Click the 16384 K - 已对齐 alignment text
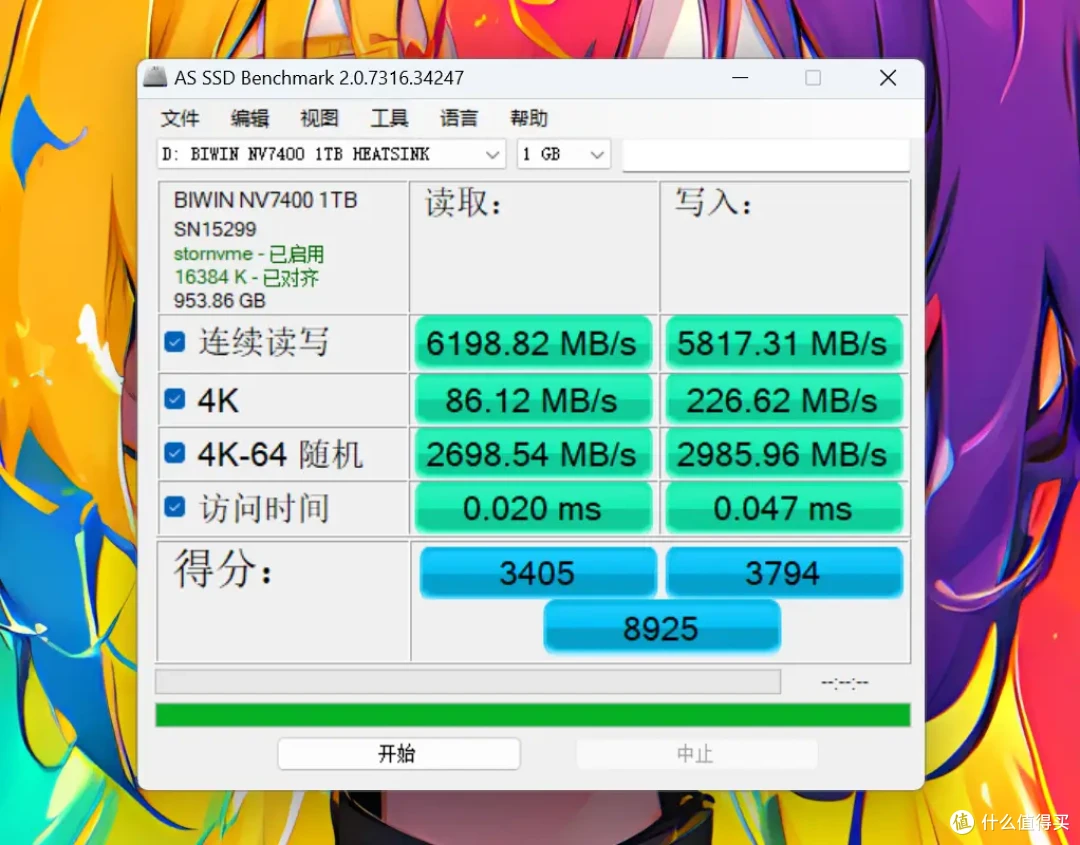This screenshot has width=1080, height=845. pos(246,278)
